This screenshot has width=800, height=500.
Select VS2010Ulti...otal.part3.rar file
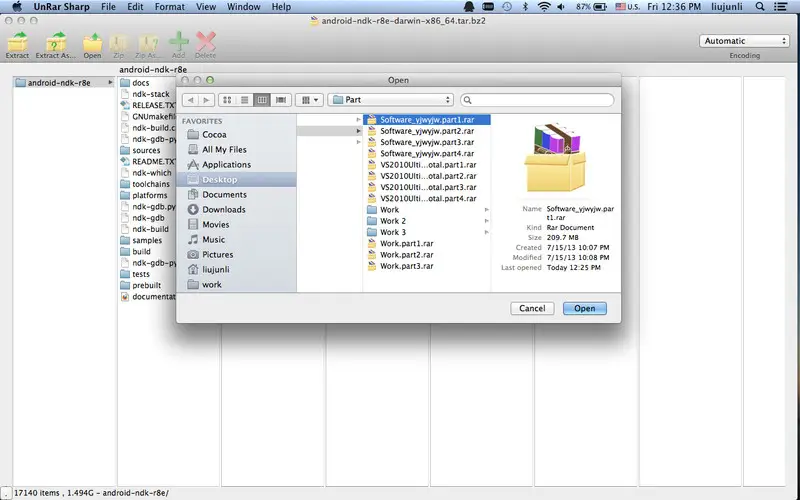coord(428,187)
